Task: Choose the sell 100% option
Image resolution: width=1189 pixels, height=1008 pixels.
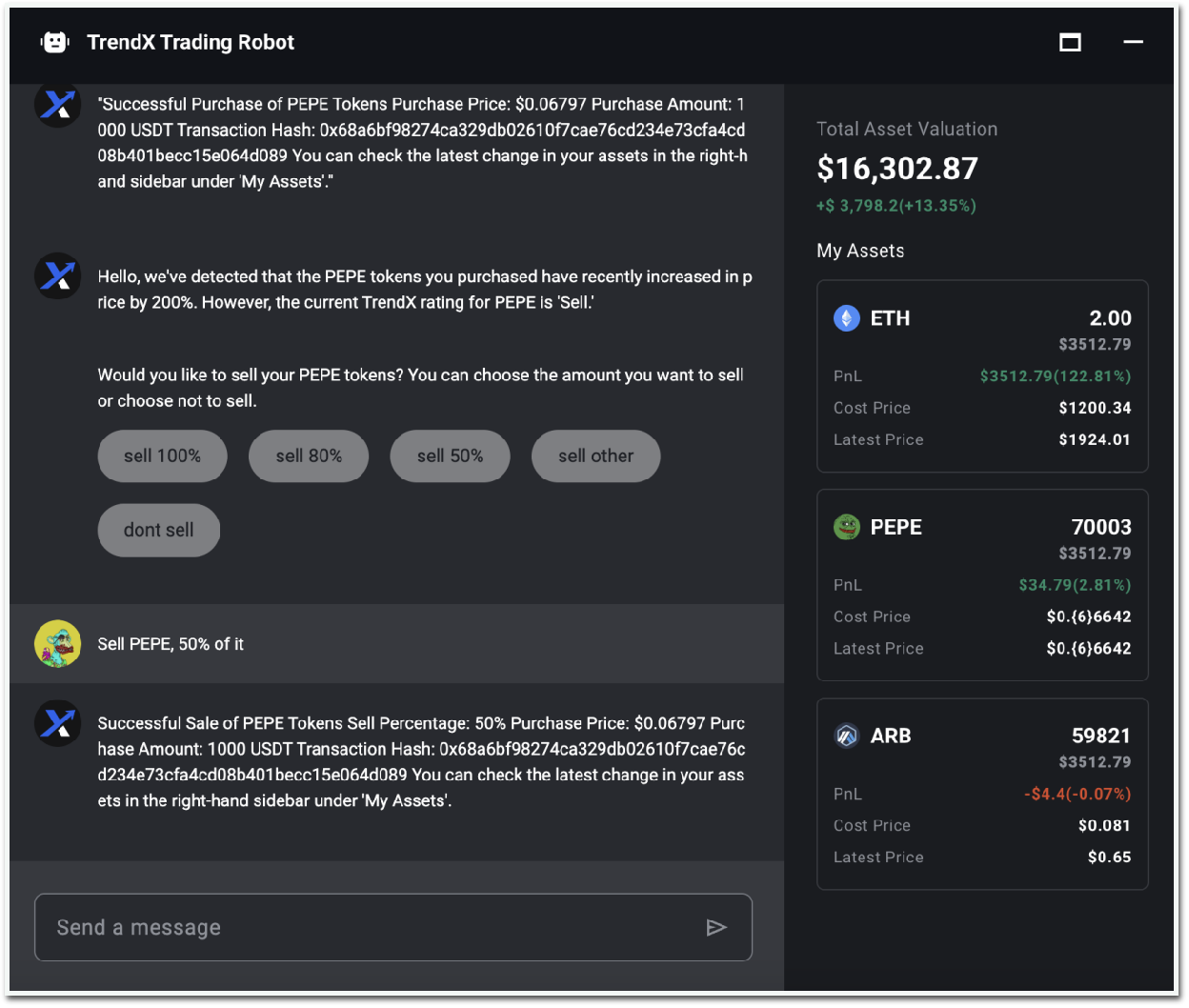Action: (162, 456)
